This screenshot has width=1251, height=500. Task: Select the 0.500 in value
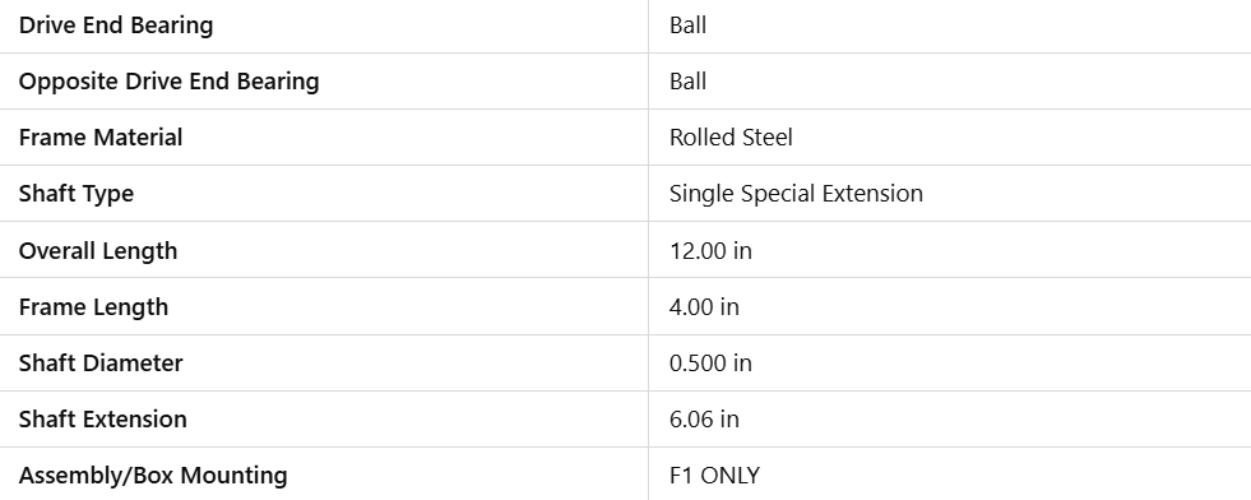pyautogui.click(x=710, y=363)
